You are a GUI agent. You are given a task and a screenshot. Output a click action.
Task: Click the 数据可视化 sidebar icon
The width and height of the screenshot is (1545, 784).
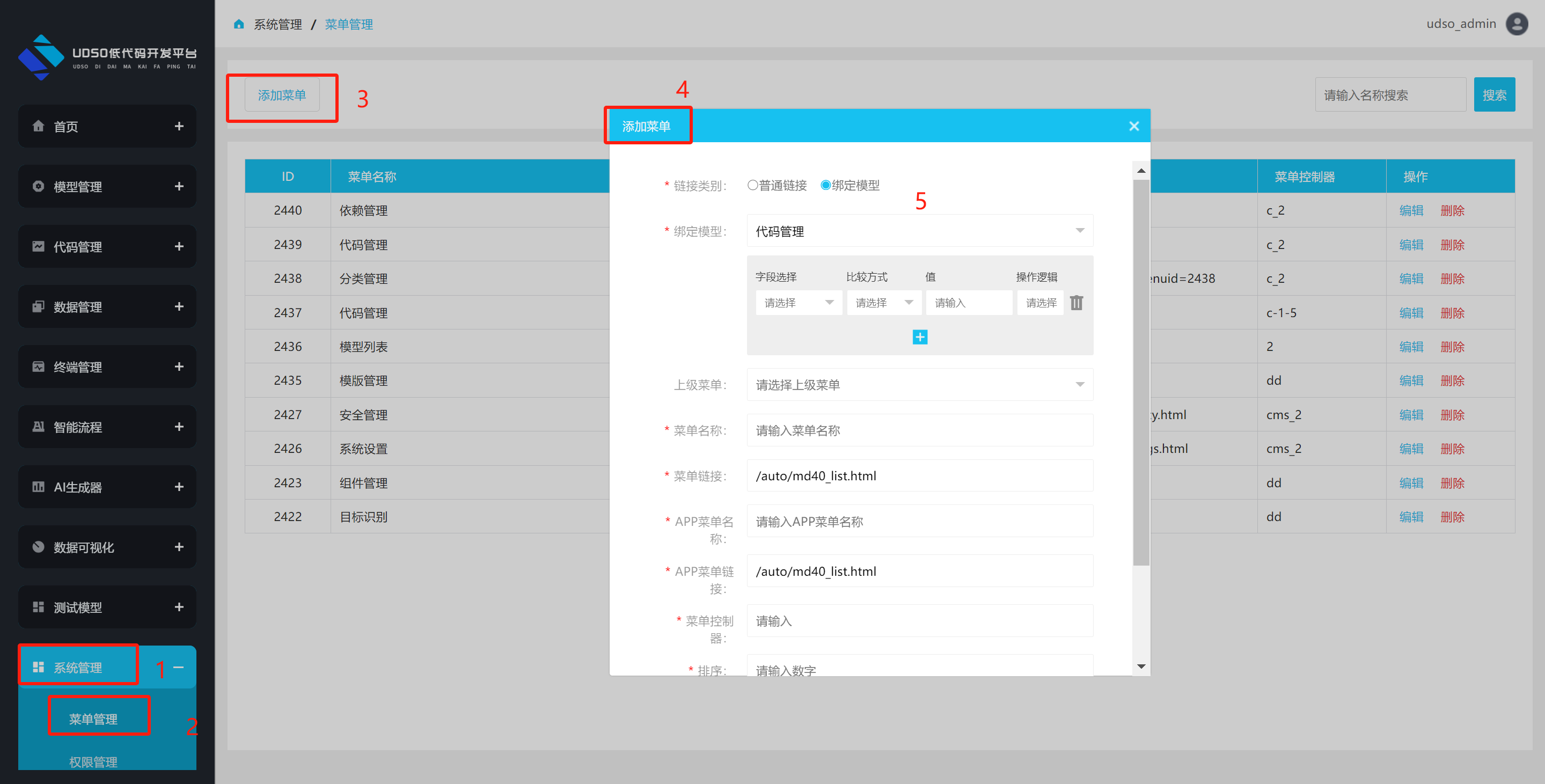(x=39, y=547)
